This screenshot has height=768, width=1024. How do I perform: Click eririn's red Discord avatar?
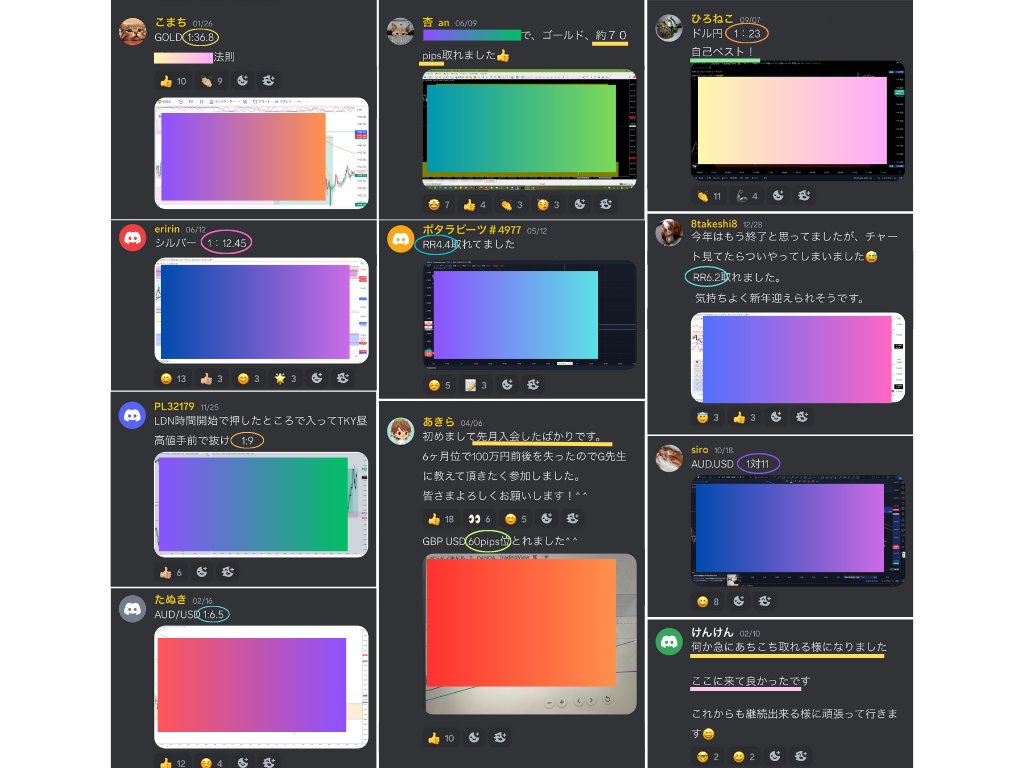point(133,237)
